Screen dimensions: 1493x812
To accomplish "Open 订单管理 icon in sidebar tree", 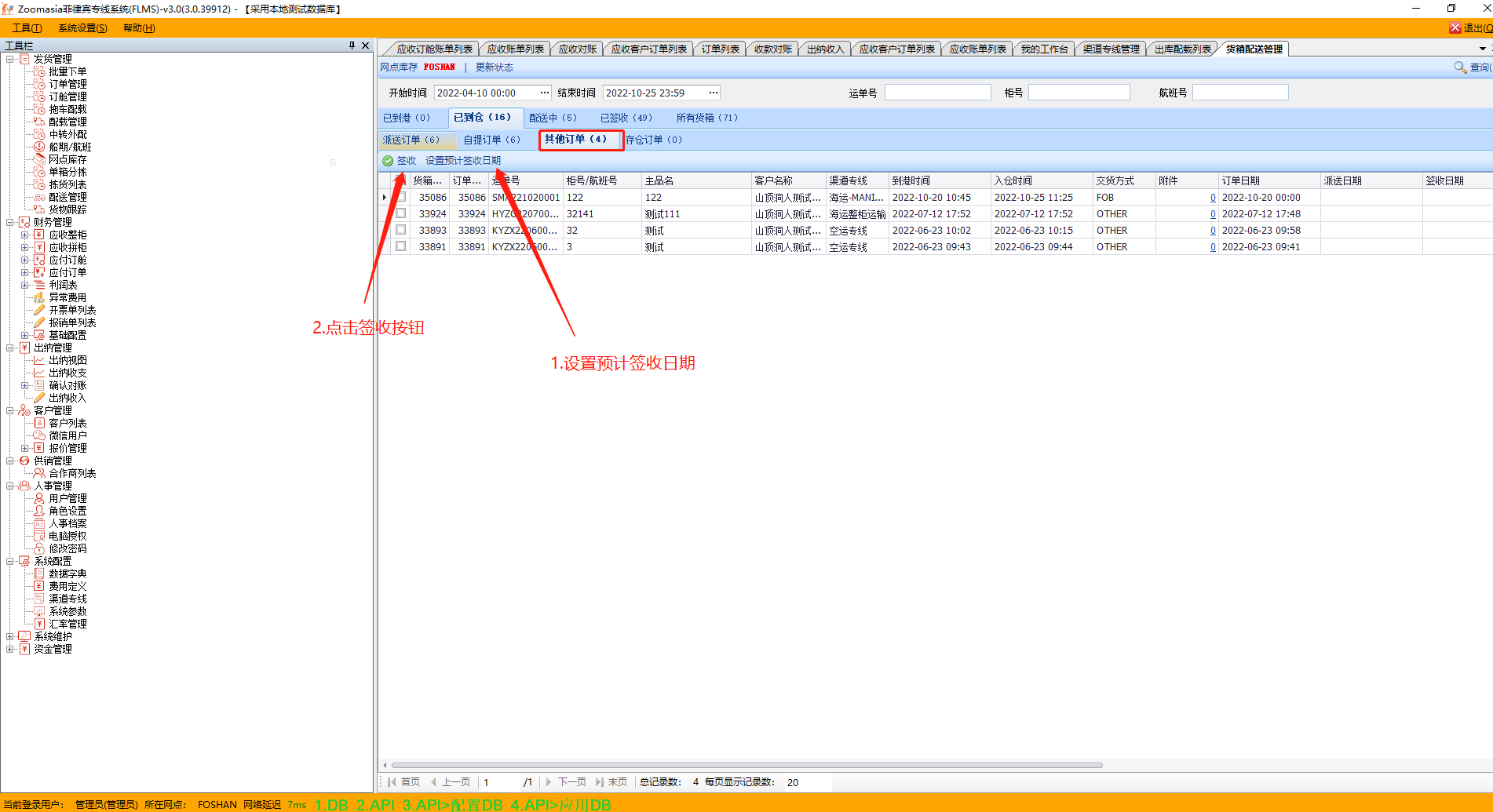I will 39,84.
